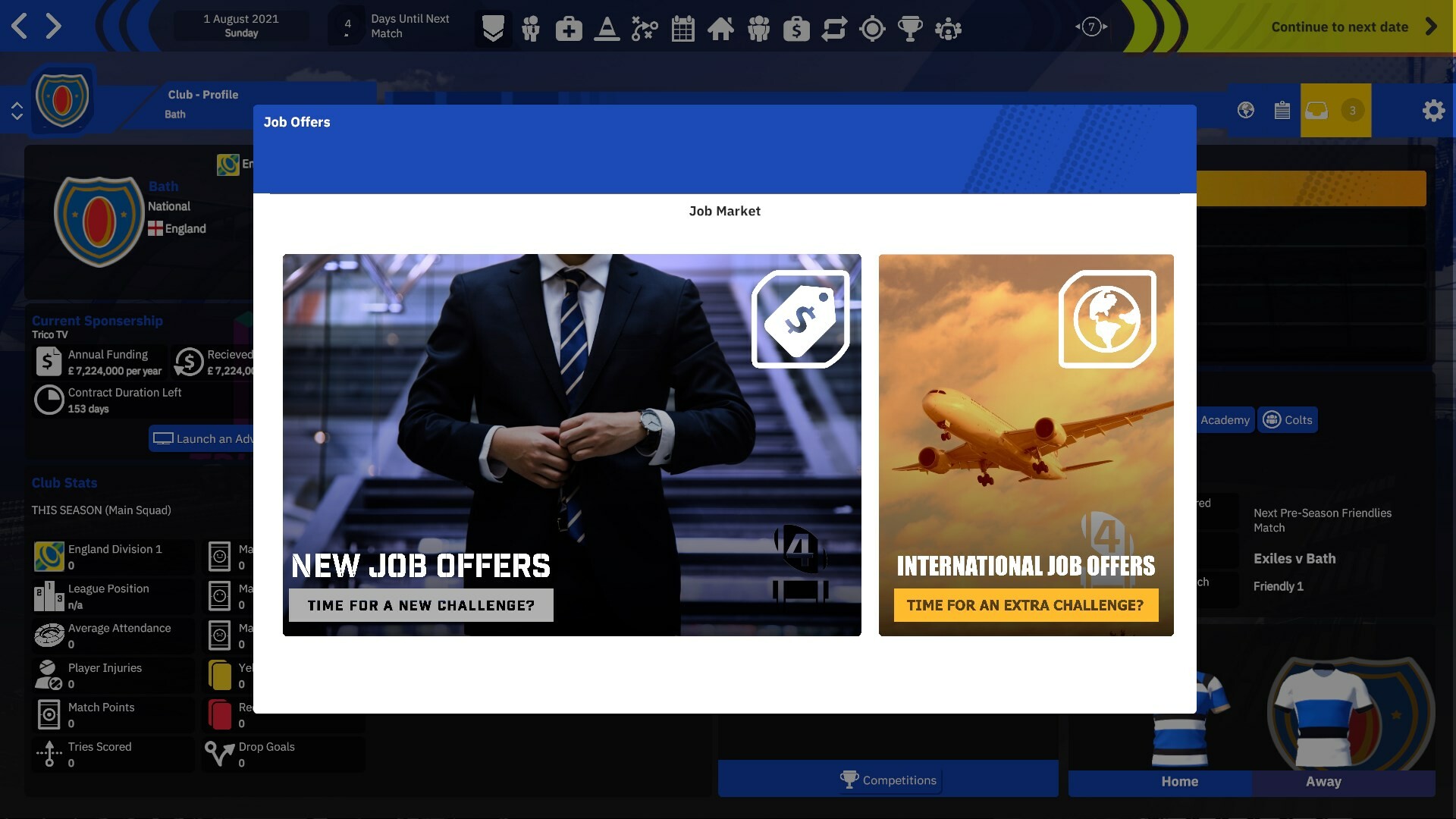Switch to the Away kit tab
The width and height of the screenshot is (1456, 819).
click(1323, 782)
